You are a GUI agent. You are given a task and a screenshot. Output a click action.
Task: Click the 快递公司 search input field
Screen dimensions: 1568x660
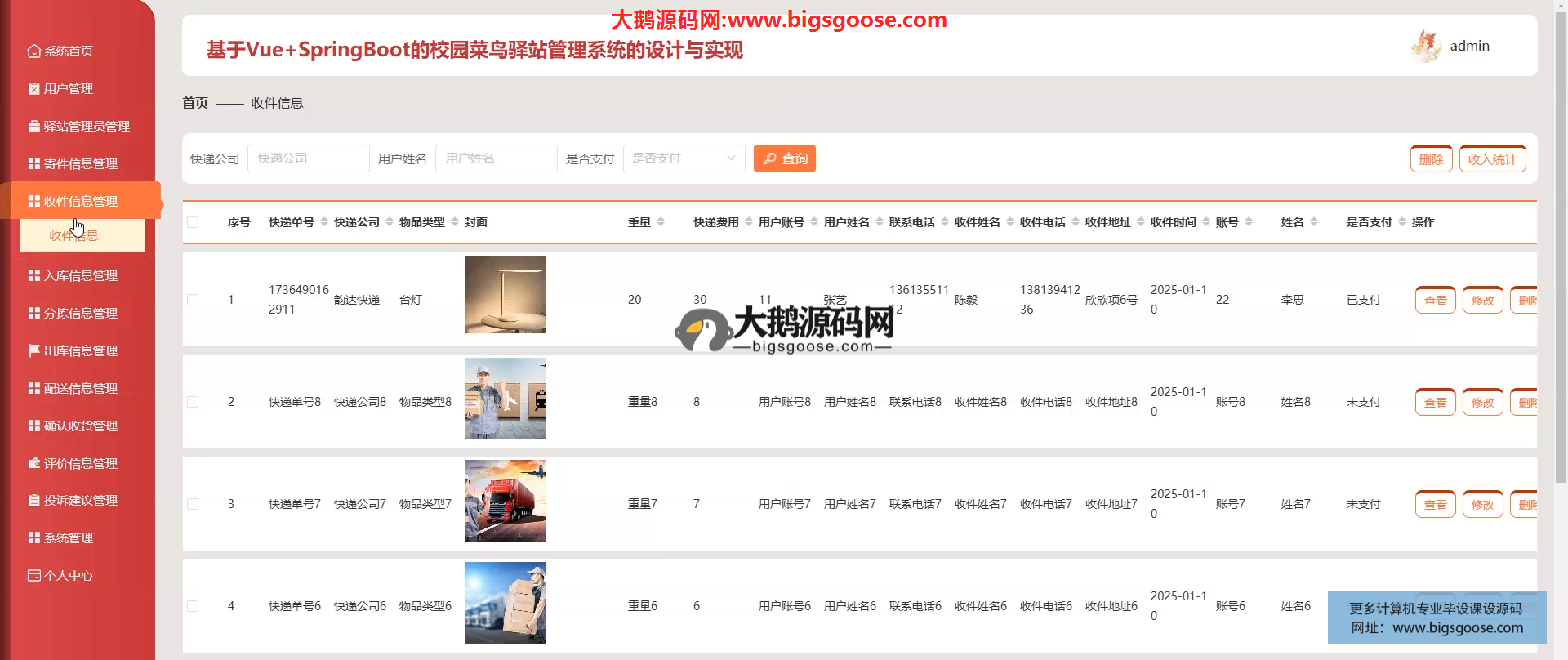click(x=308, y=158)
